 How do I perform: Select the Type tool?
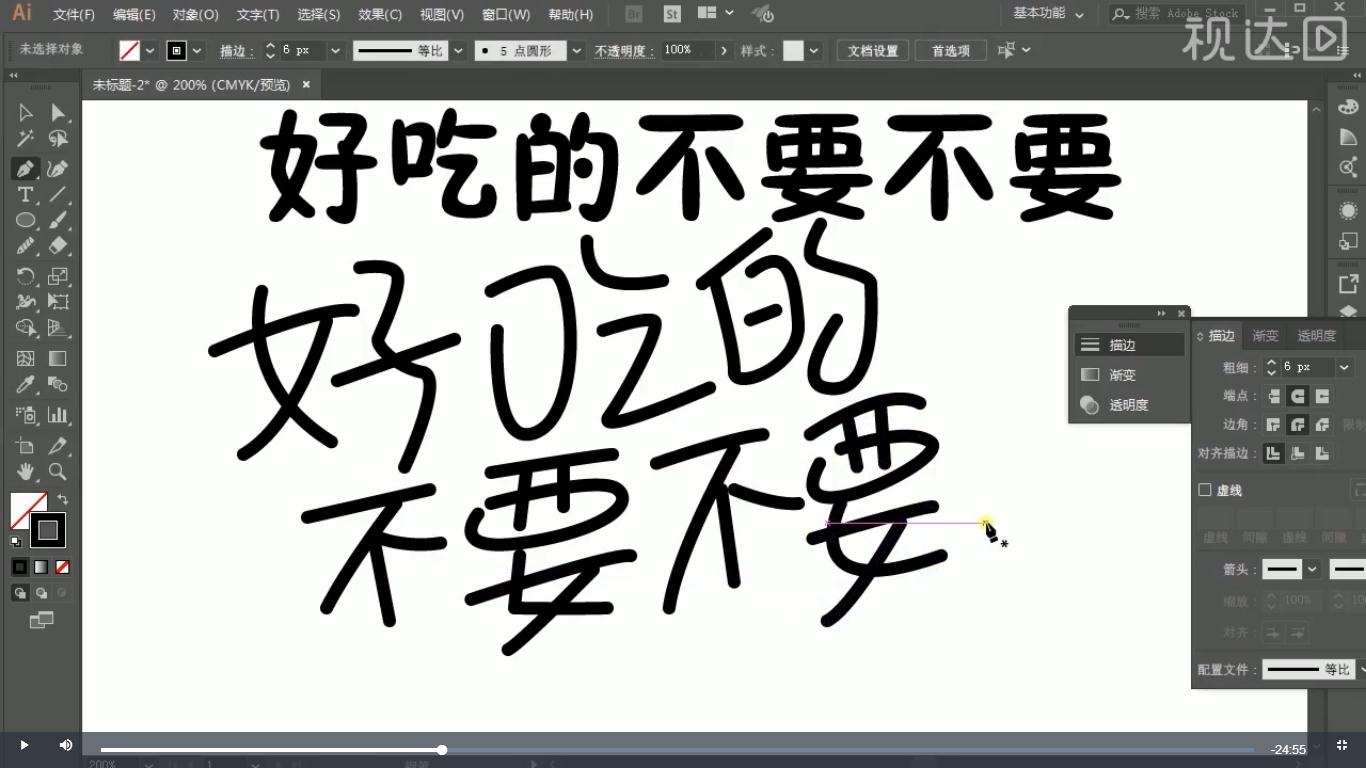(x=25, y=194)
